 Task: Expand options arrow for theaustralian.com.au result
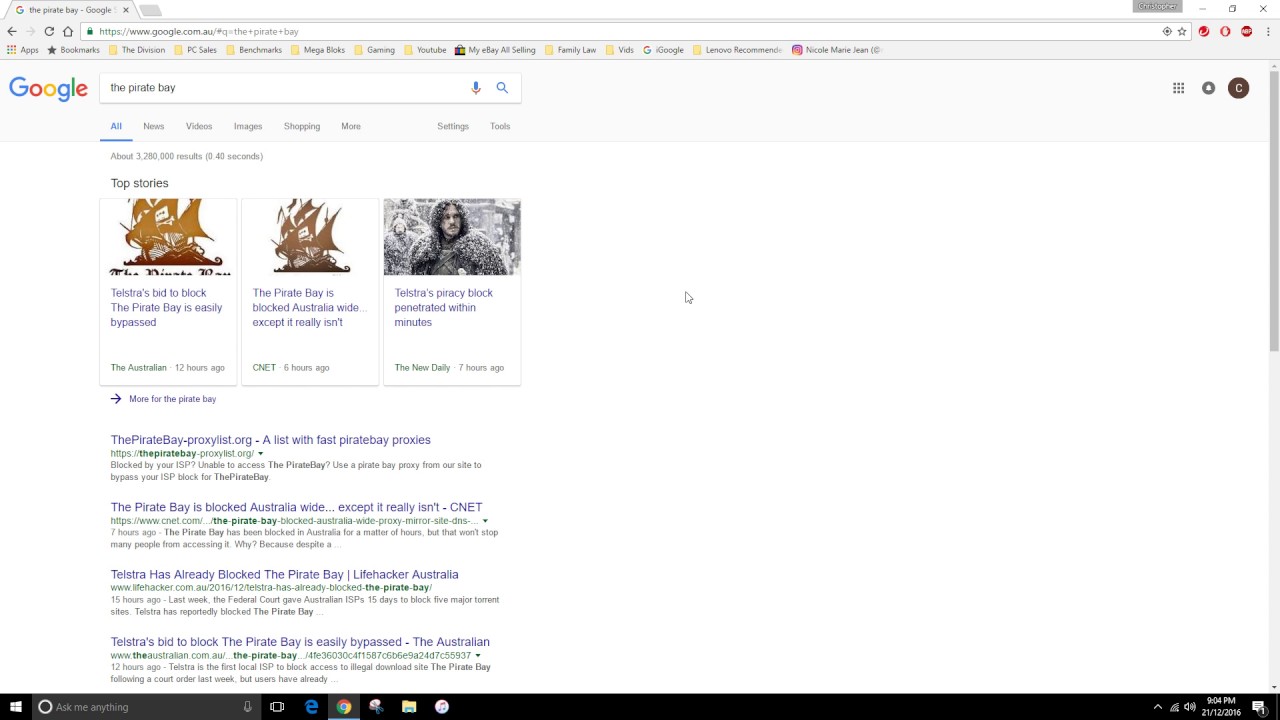point(477,656)
